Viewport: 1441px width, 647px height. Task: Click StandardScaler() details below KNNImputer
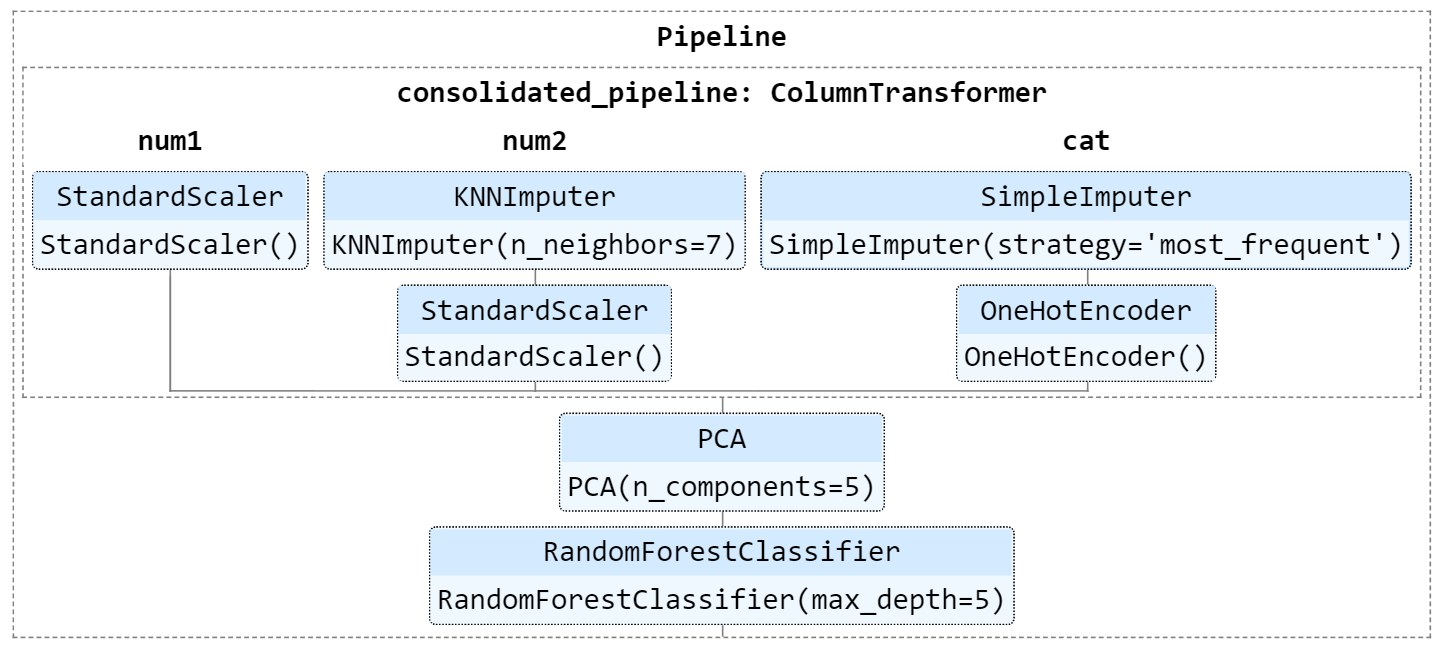click(534, 358)
